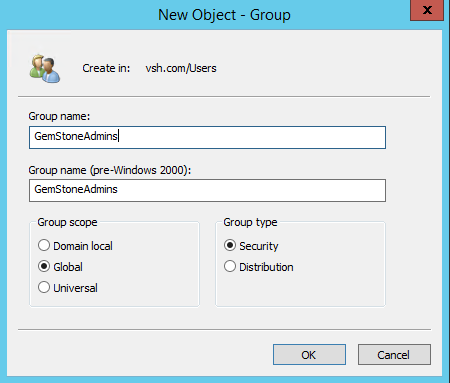
Task: Click the Group name (pre-Windows 2000) label
Action: (x=110, y=170)
